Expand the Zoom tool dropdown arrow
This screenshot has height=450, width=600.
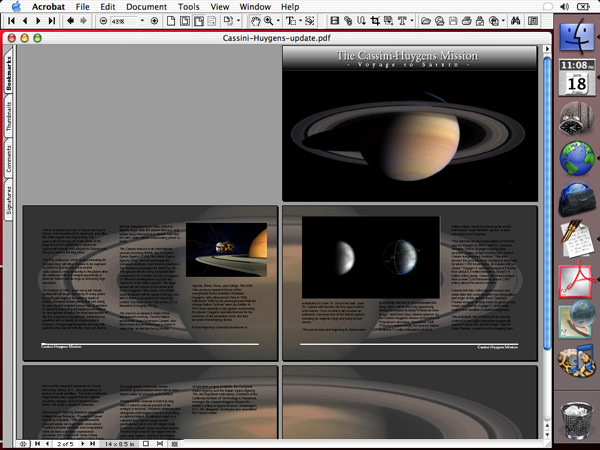click(x=278, y=21)
